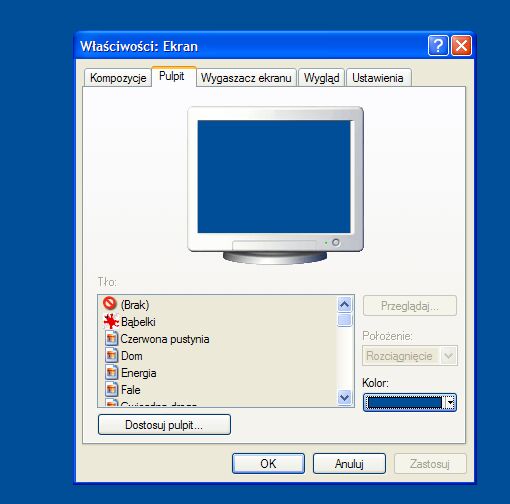510x504 pixels.
Task: Click the red splash icon beside Bąbelki
Action: click(x=111, y=322)
